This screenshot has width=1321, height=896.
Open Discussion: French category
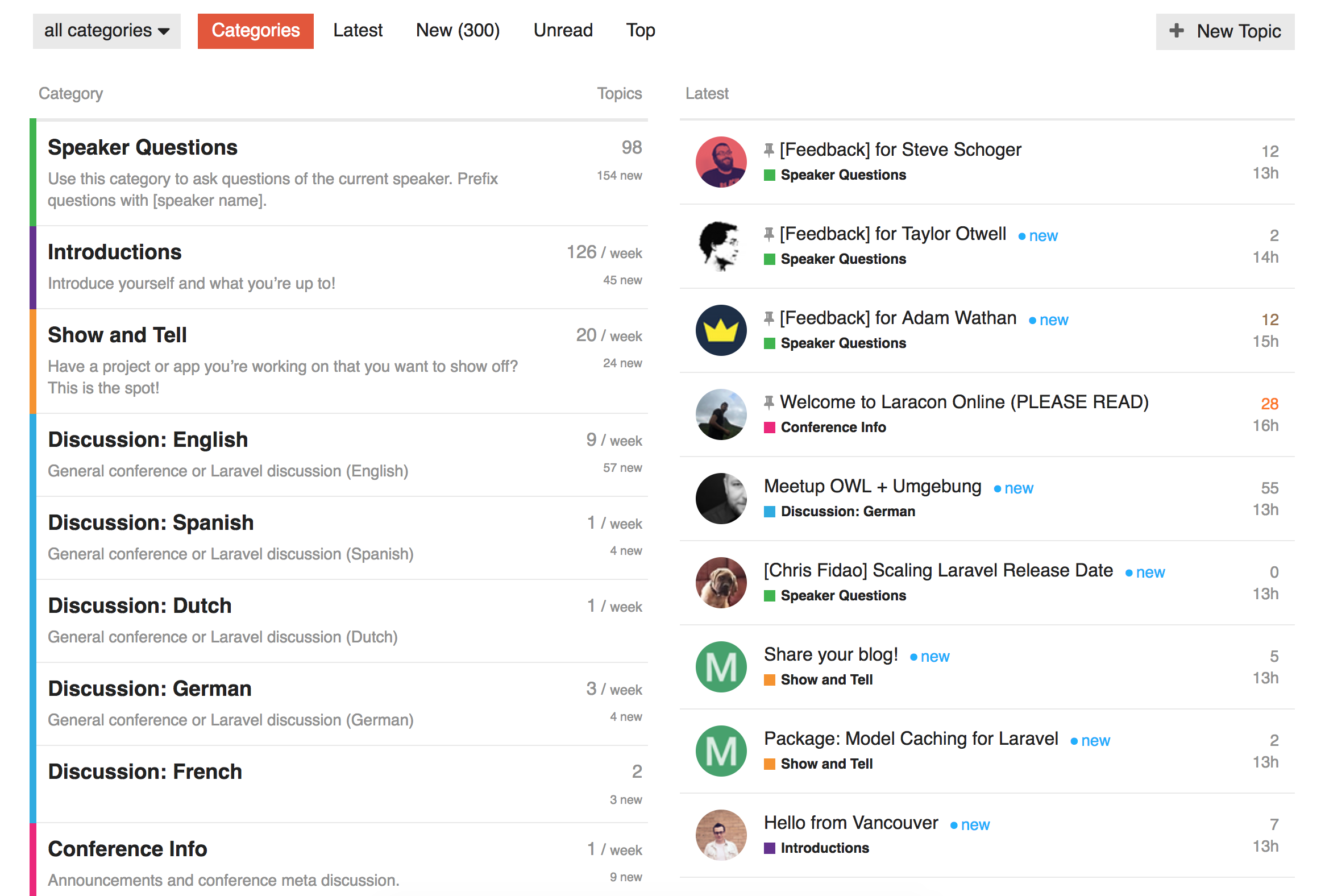point(145,771)
